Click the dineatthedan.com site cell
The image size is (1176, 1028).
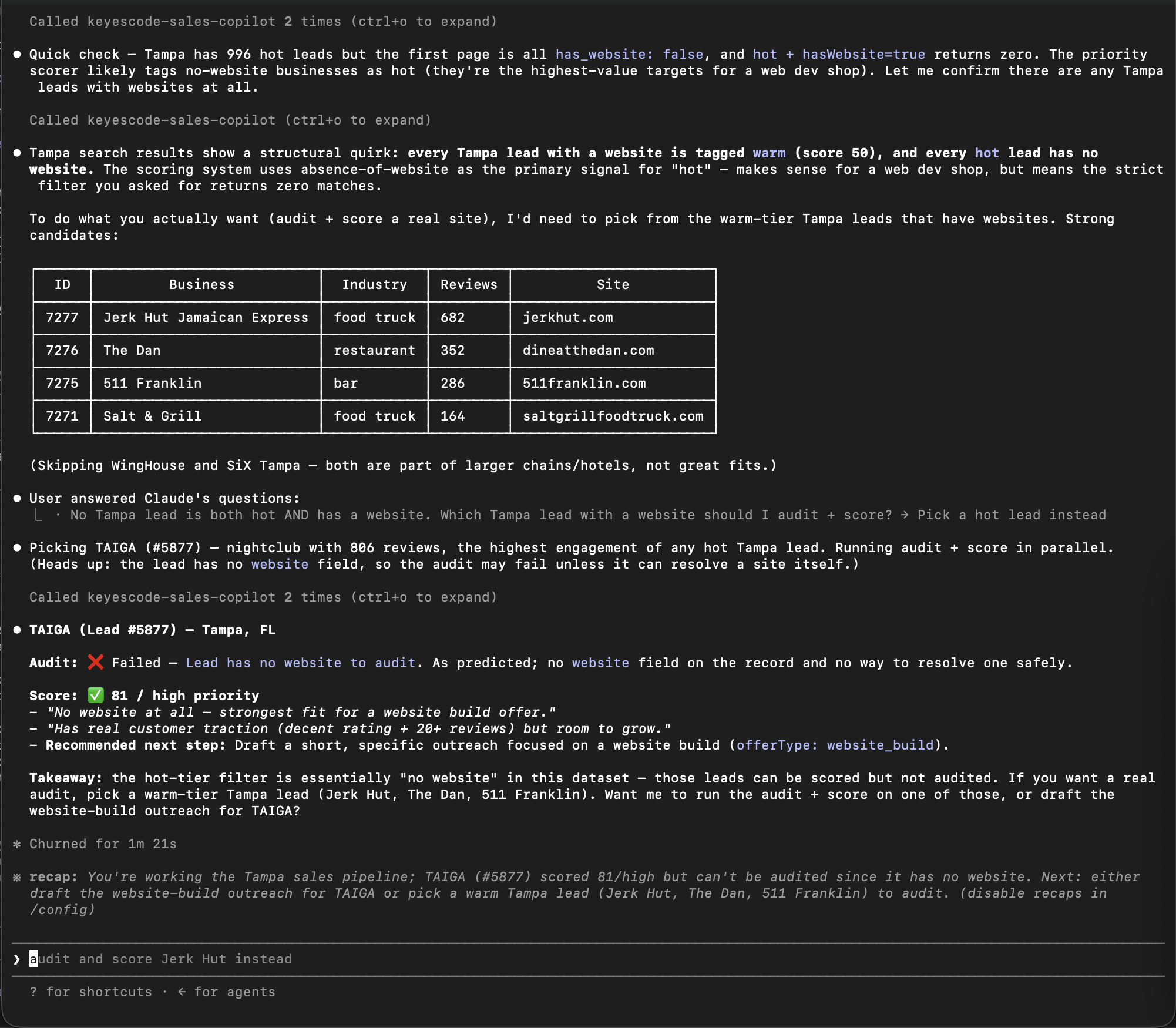[x=613, y=351]
